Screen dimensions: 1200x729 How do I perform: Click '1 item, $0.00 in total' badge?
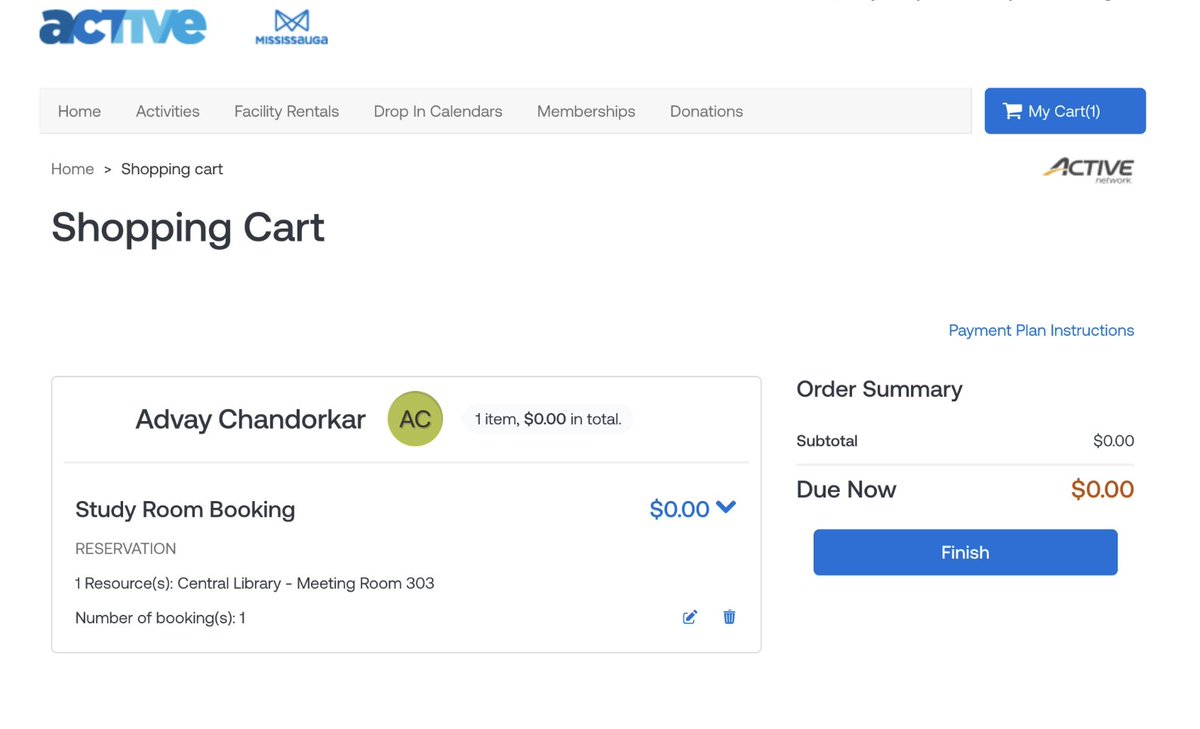click(x=548, y=419)
